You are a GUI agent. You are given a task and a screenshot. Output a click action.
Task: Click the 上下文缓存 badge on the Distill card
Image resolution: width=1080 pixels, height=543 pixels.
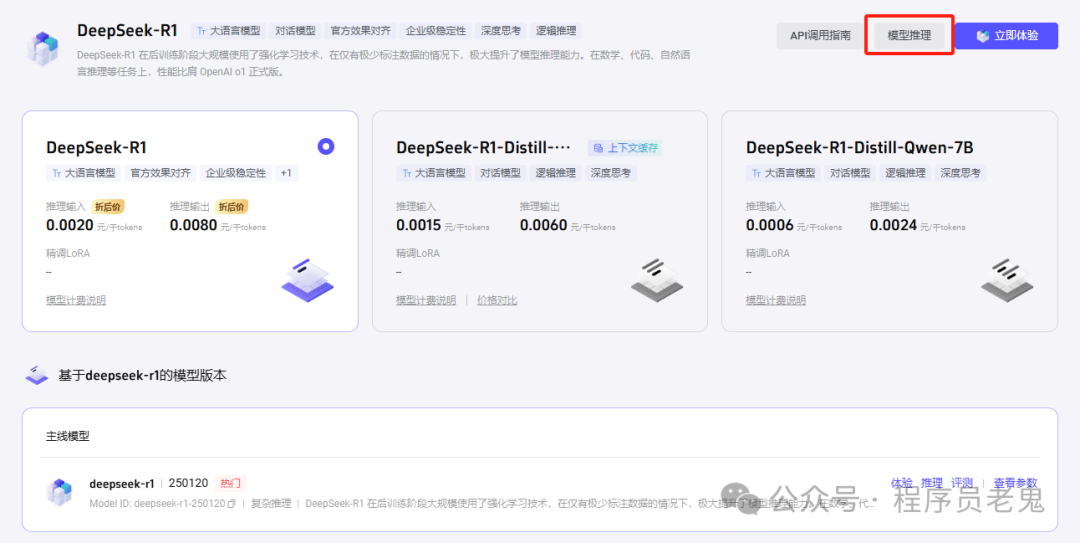coord(625,147)
